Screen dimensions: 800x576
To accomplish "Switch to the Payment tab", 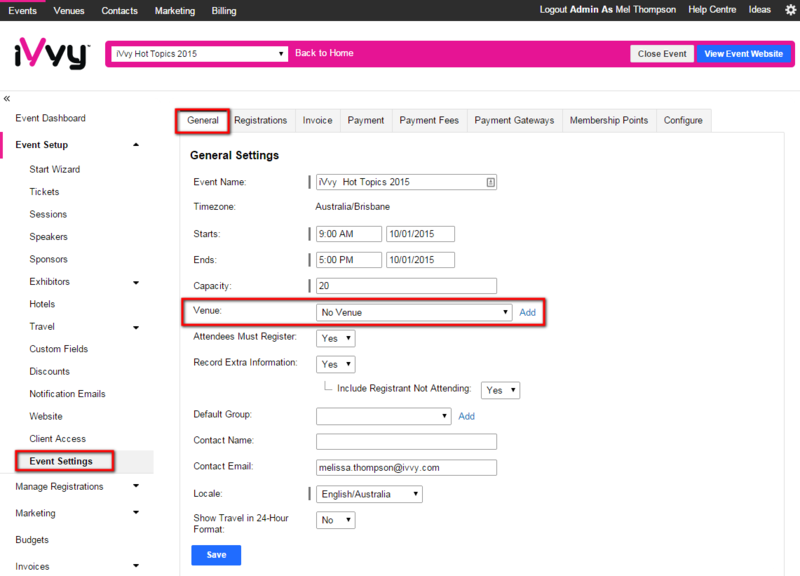I will (366, 120).
